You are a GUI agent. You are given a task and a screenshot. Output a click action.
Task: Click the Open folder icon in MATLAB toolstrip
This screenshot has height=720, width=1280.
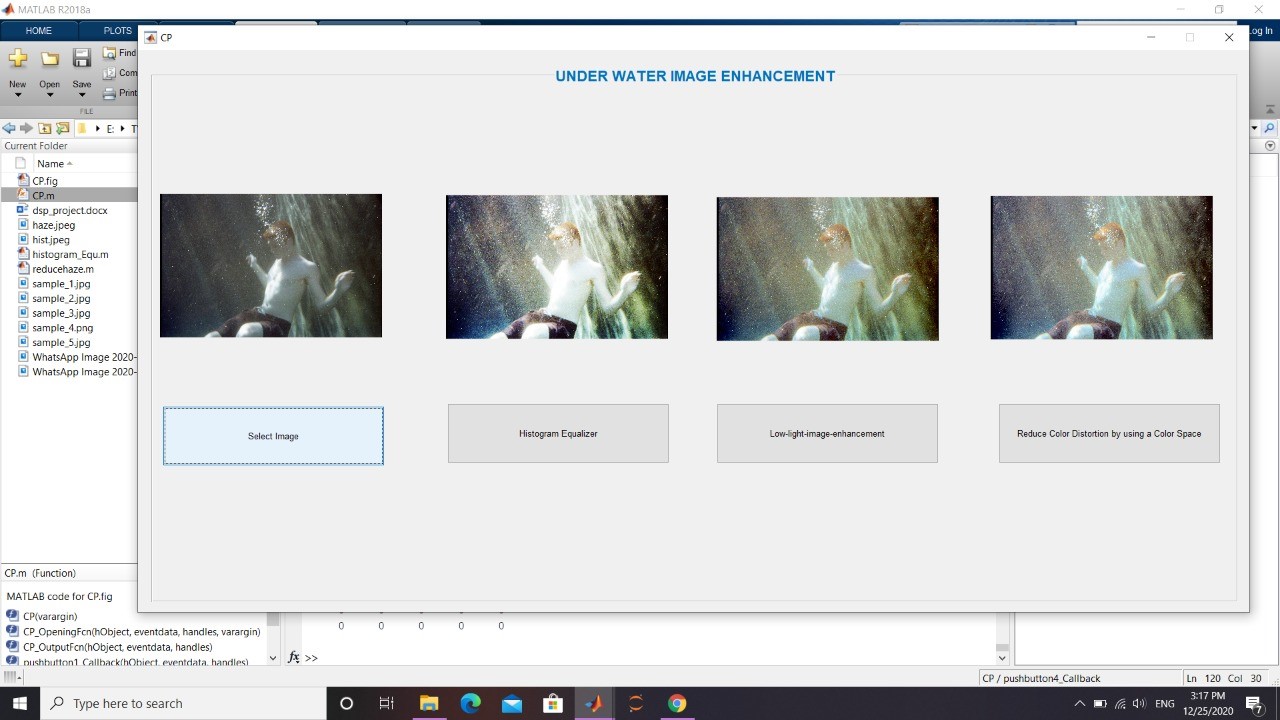[x=49, y=58]
